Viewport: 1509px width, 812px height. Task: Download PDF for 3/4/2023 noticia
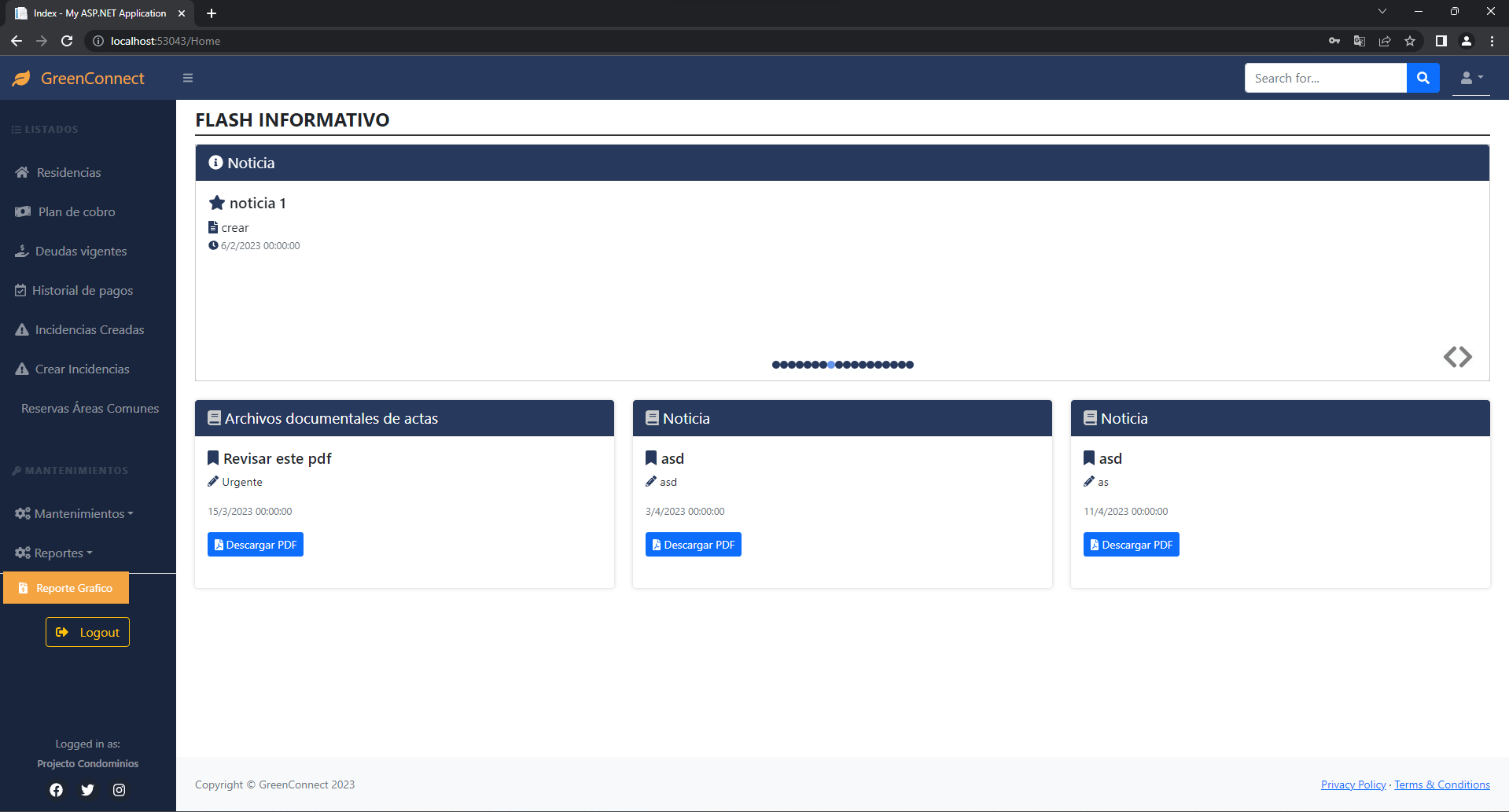(694, 545)
